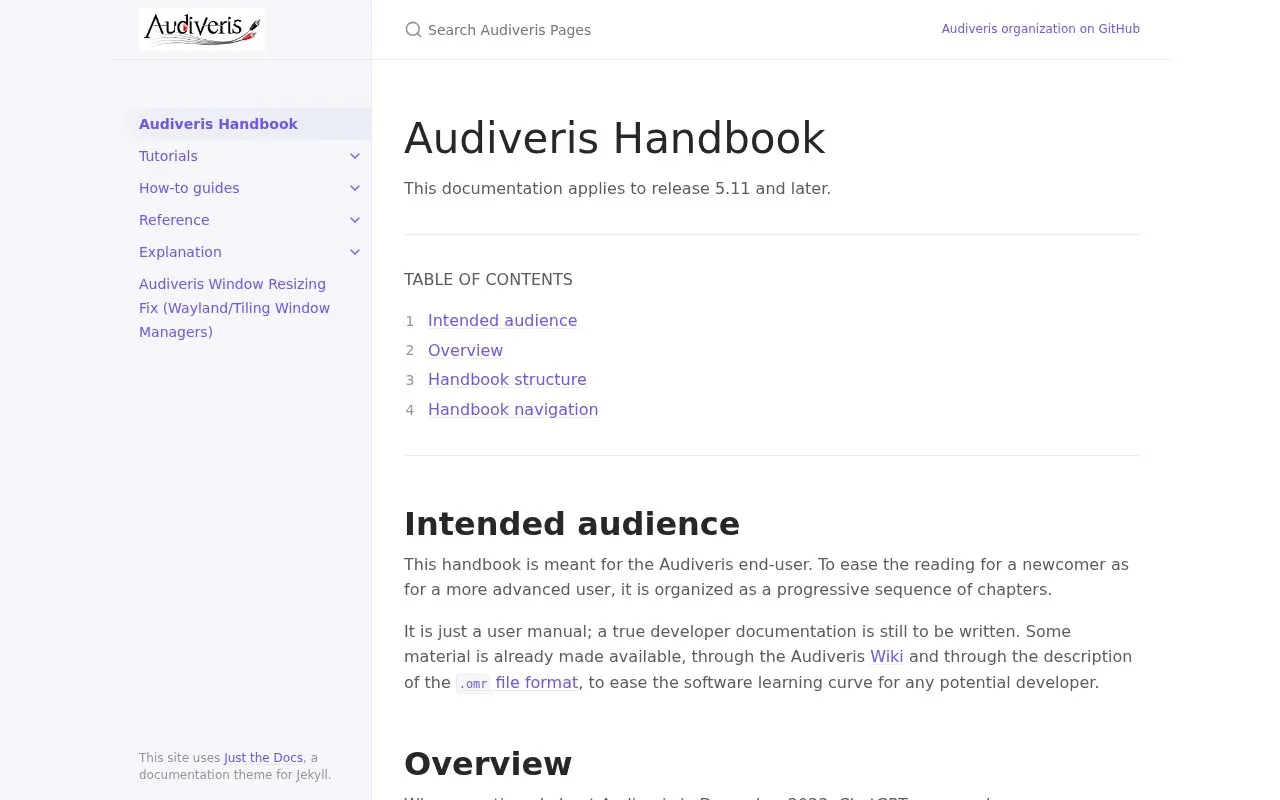Image resolution: width=1280 pixels, height=800 pixels.
Task: Select Audiveris Handbook in sidebar
Action: (218, 124)
